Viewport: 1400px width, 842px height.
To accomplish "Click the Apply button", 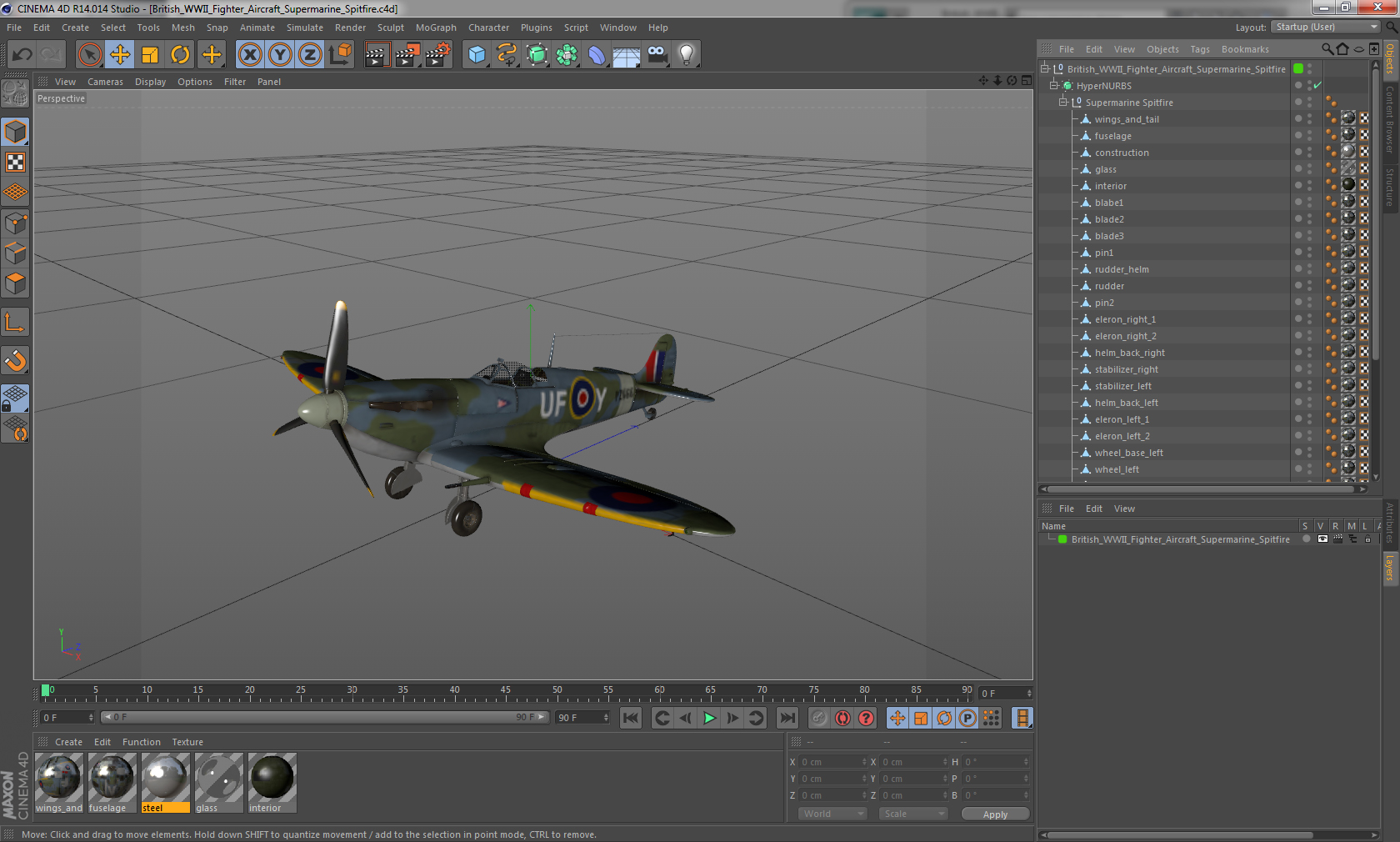I will [x=995, y=814].
